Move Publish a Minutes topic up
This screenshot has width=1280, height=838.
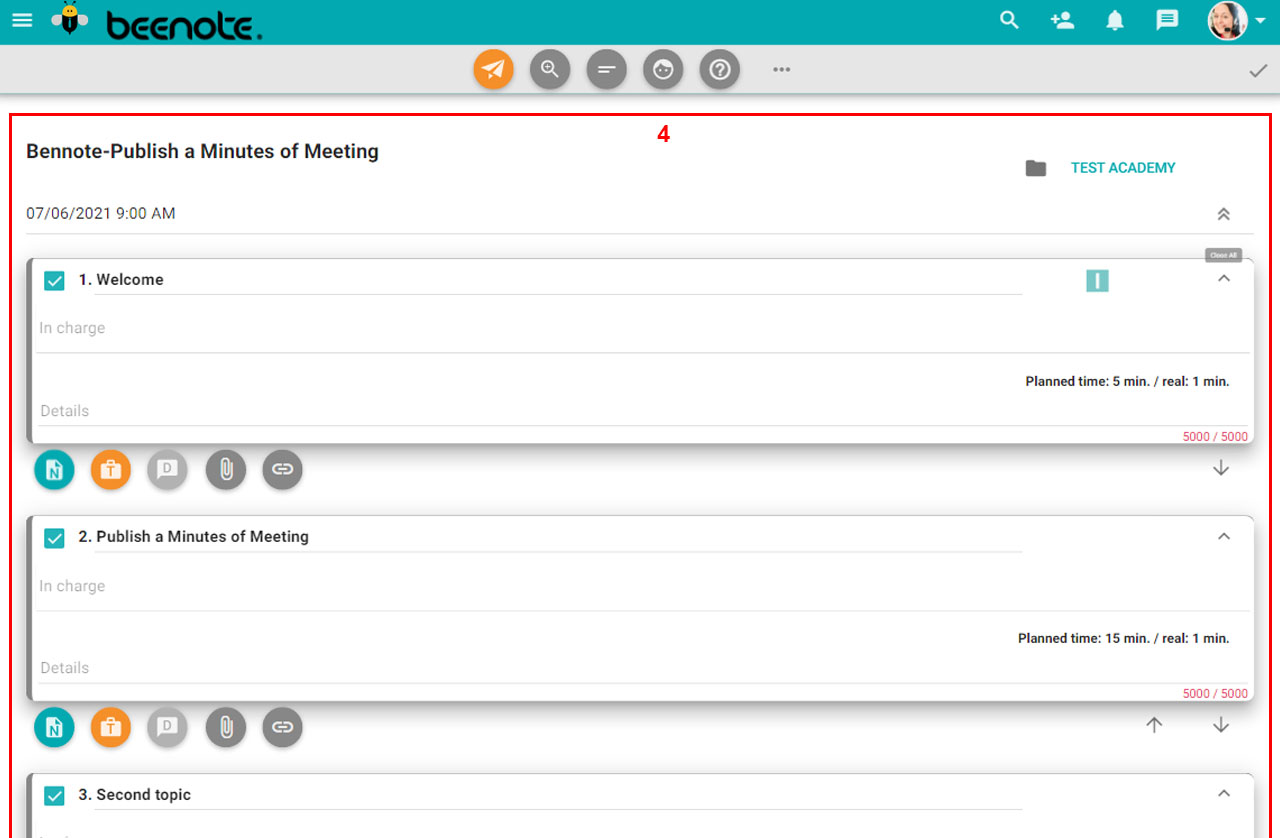[x=1154, y=725]
